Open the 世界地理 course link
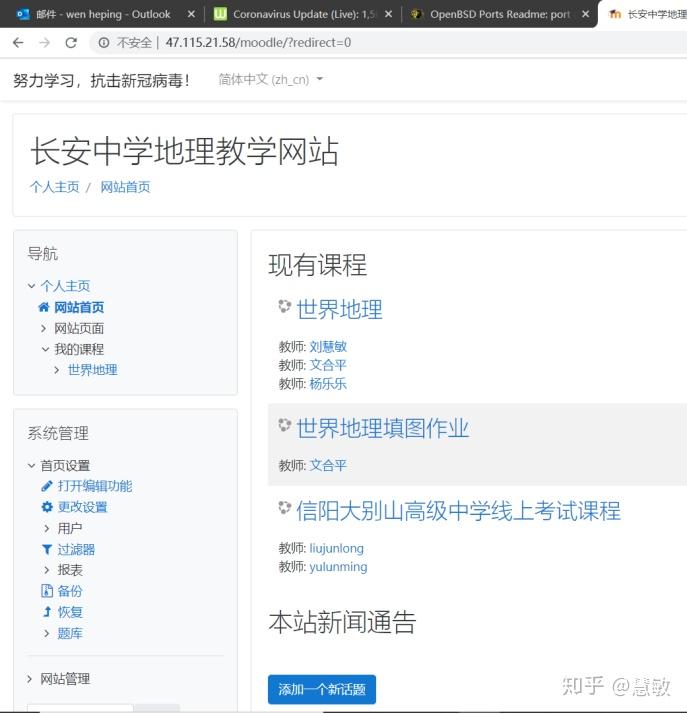Screen dimensions: 687x714 point(339,310)
